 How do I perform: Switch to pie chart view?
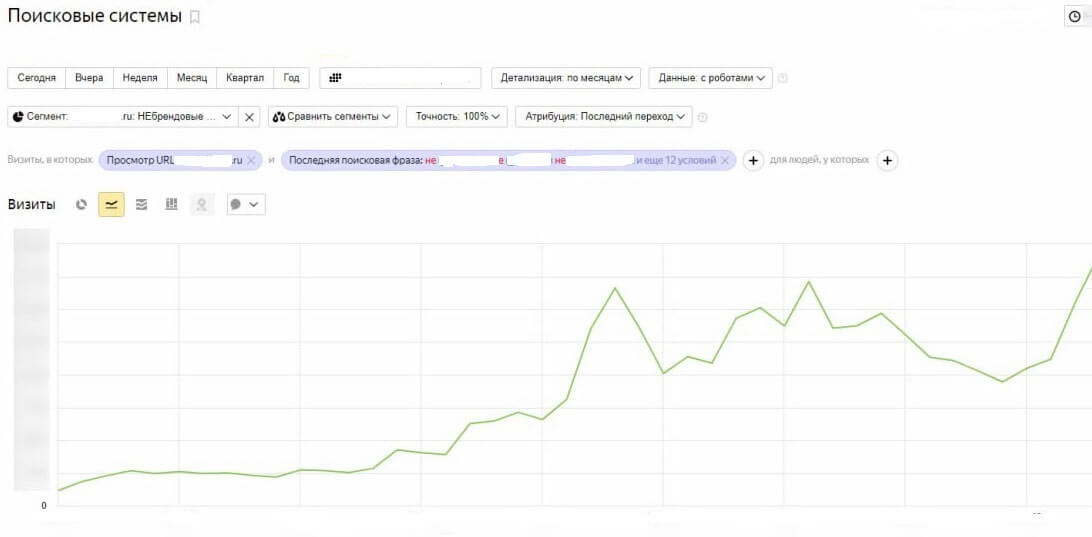point(81,205)
